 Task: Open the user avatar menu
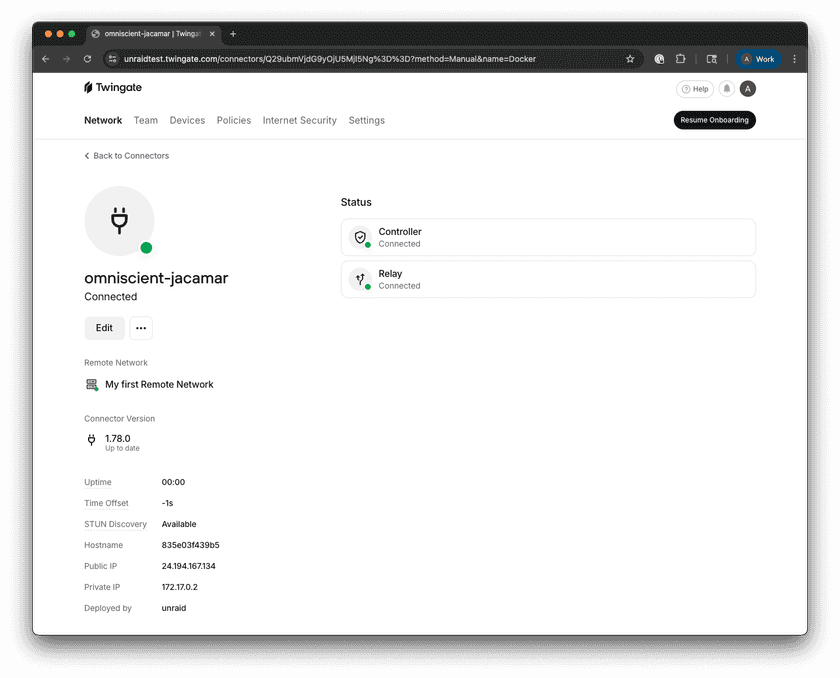pos(748,89)
